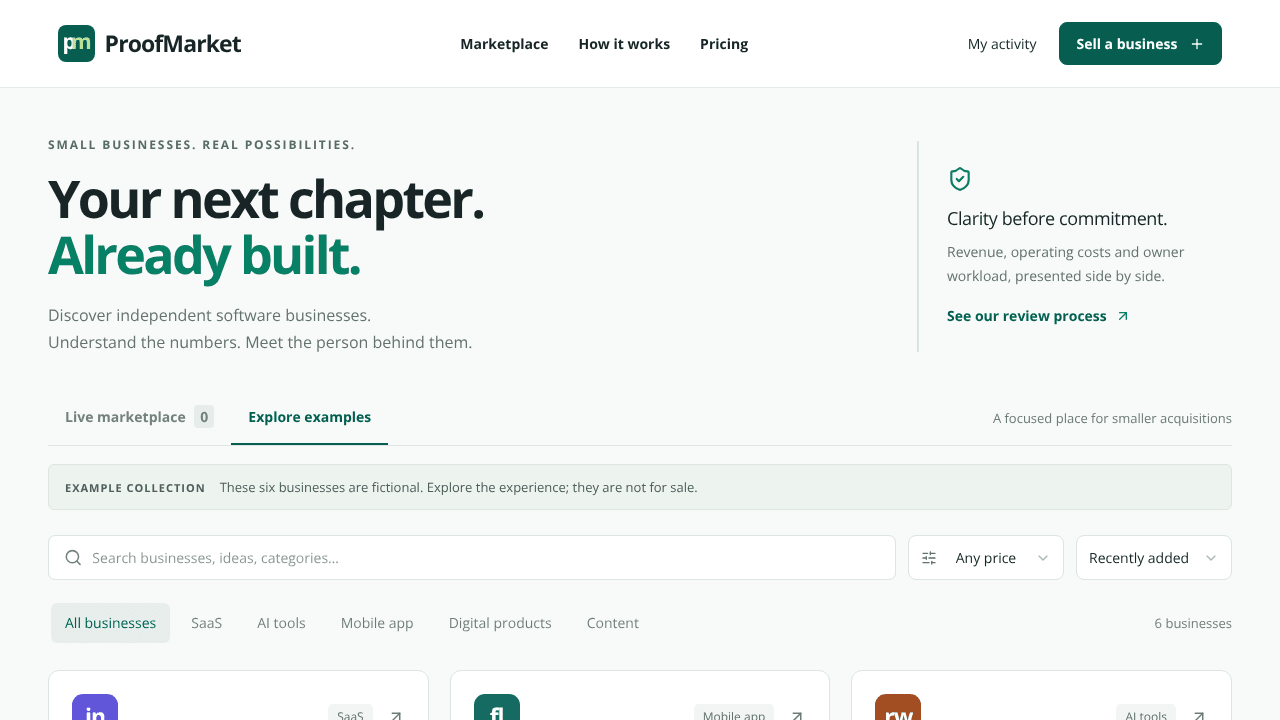Open the Any price dropdown

coord(986,558)
